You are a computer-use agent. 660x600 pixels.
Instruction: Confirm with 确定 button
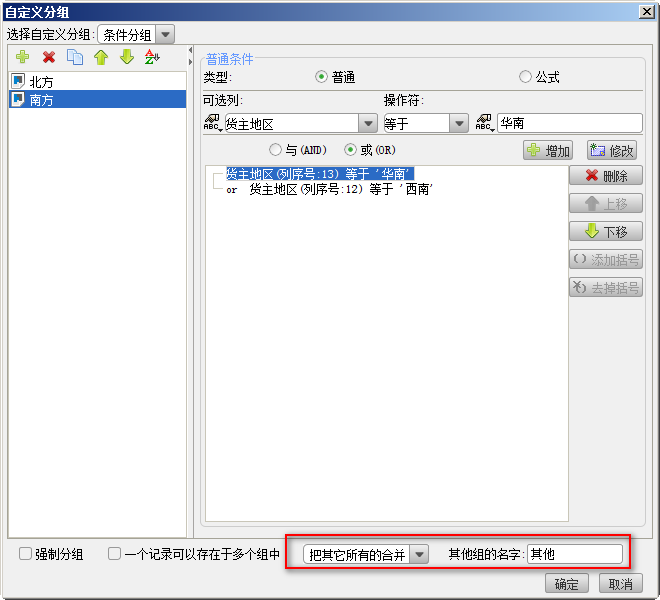pos(567,584)
